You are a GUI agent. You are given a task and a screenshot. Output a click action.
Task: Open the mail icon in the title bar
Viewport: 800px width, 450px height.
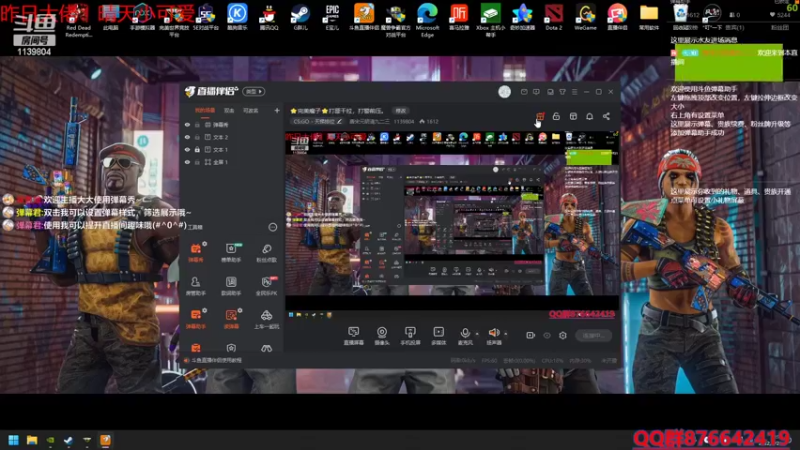click(x=524, y=92)
